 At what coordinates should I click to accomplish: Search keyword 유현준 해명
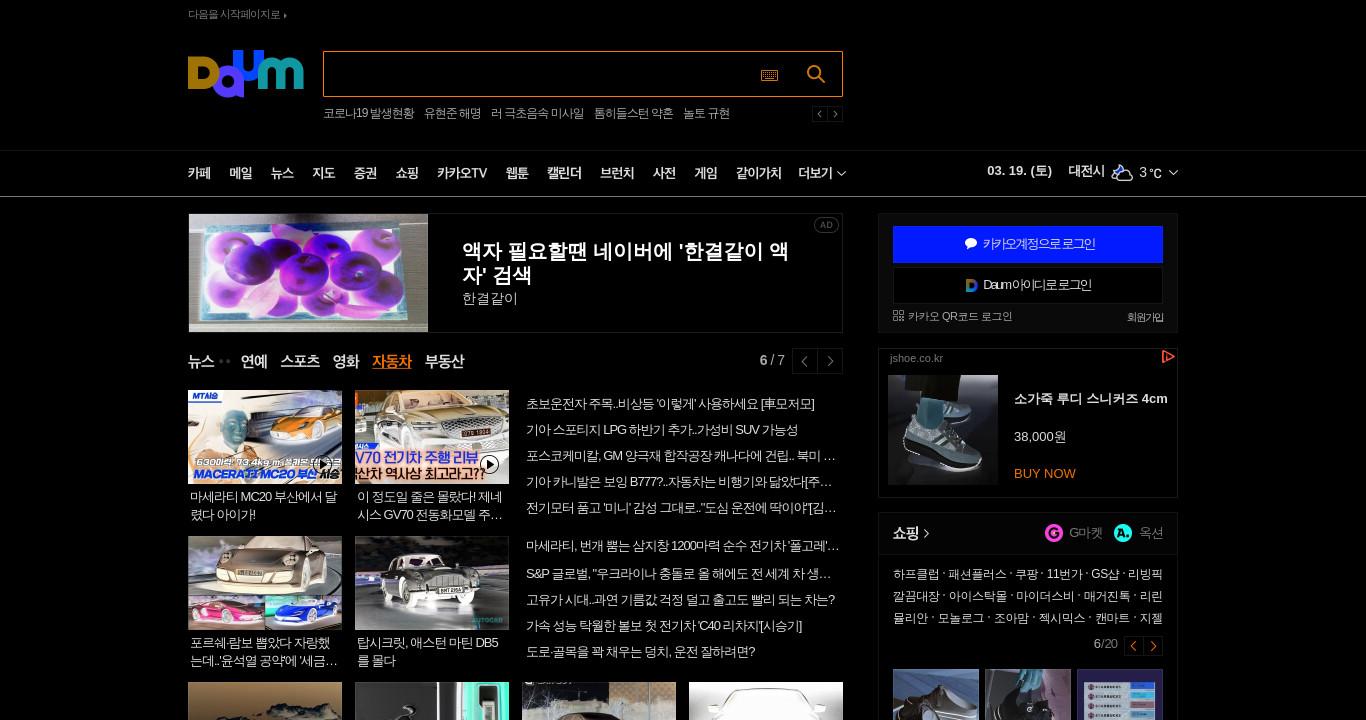pos(452,114)
